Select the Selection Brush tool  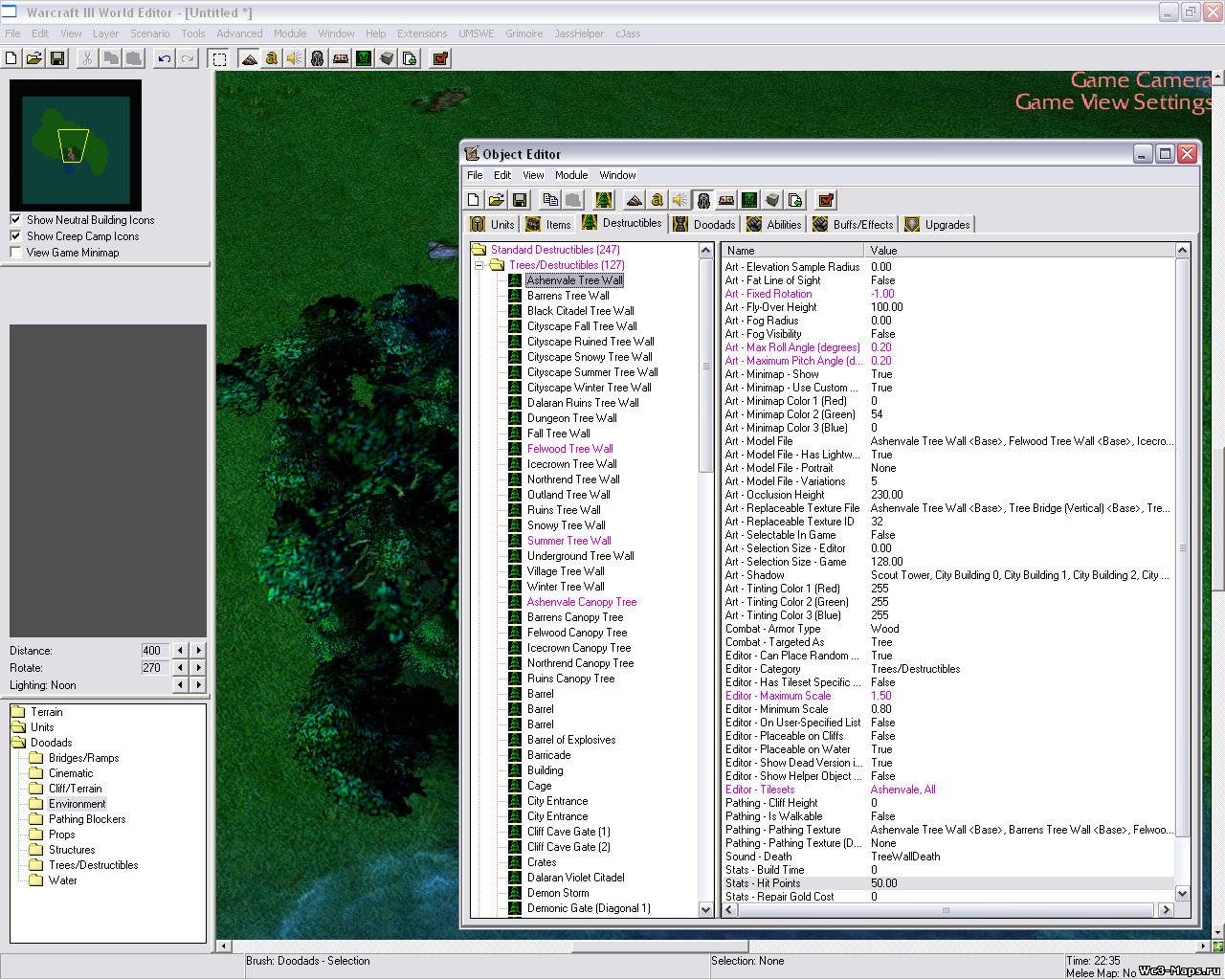[x=219, y=58]
